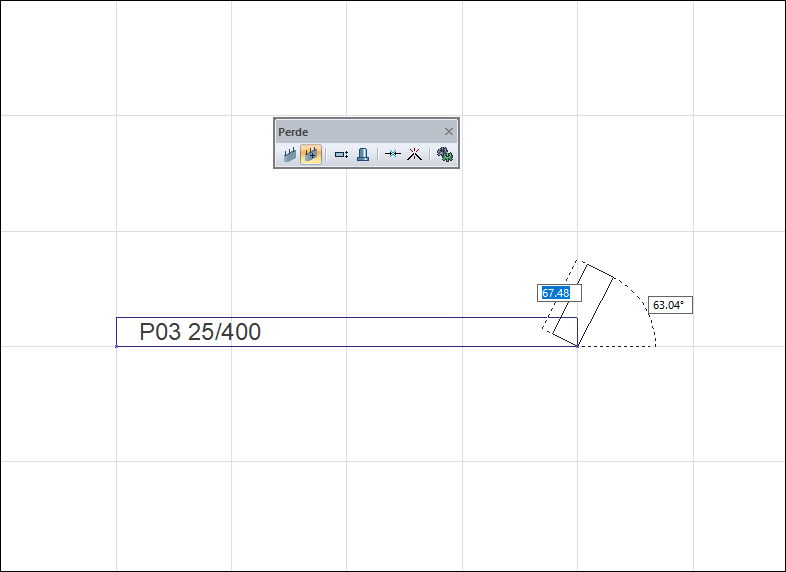
Task: Enable the converging arrows snap icon
Action: pyautogui.click(x=392, y=154)
